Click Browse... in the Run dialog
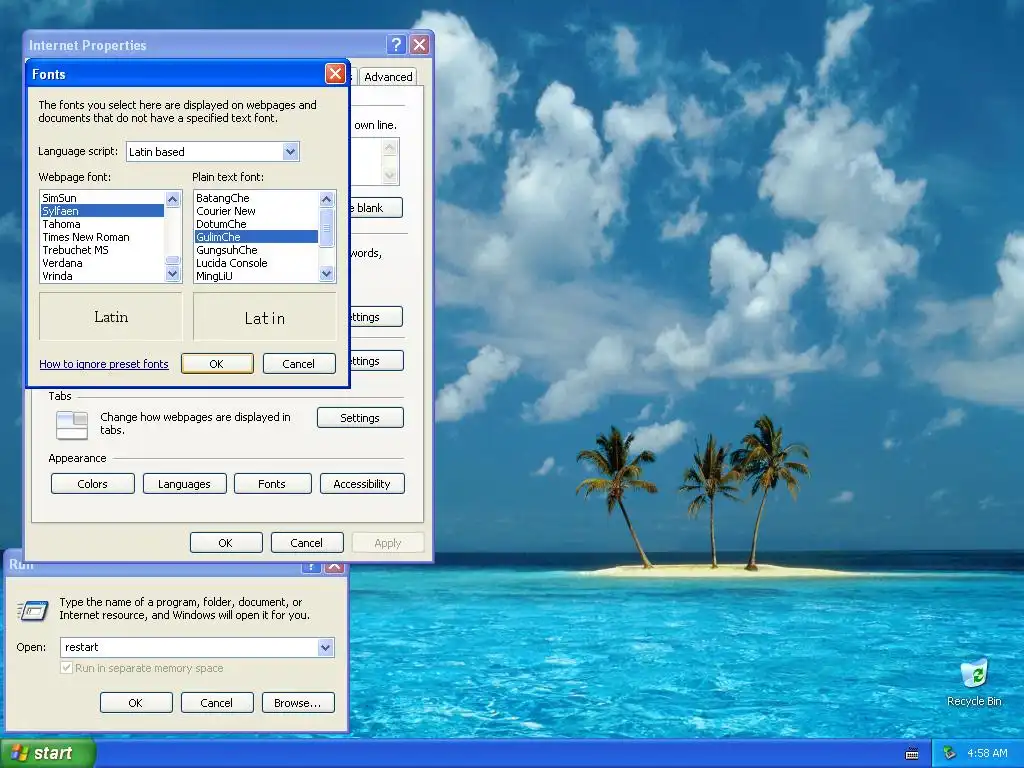 point(298,703)
